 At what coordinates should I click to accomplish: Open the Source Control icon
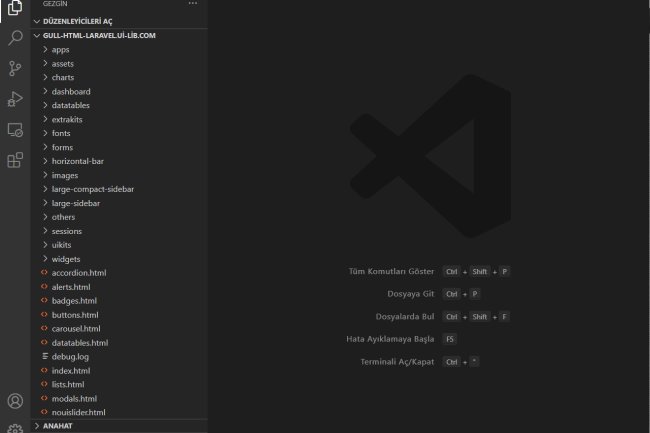point(15,68)
